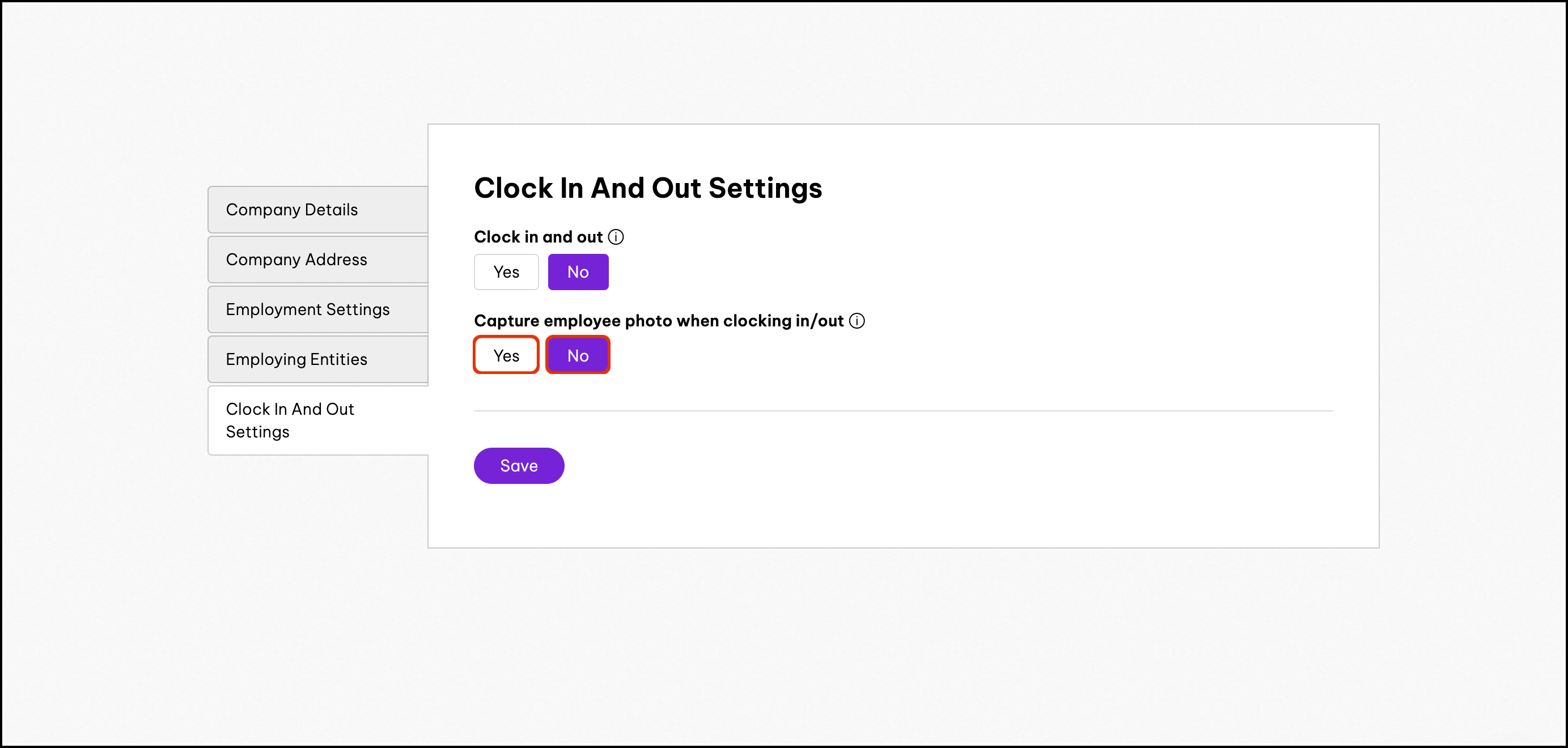Enable Clock in and out with Yes

pyautogui.click(x=506, y=272)
